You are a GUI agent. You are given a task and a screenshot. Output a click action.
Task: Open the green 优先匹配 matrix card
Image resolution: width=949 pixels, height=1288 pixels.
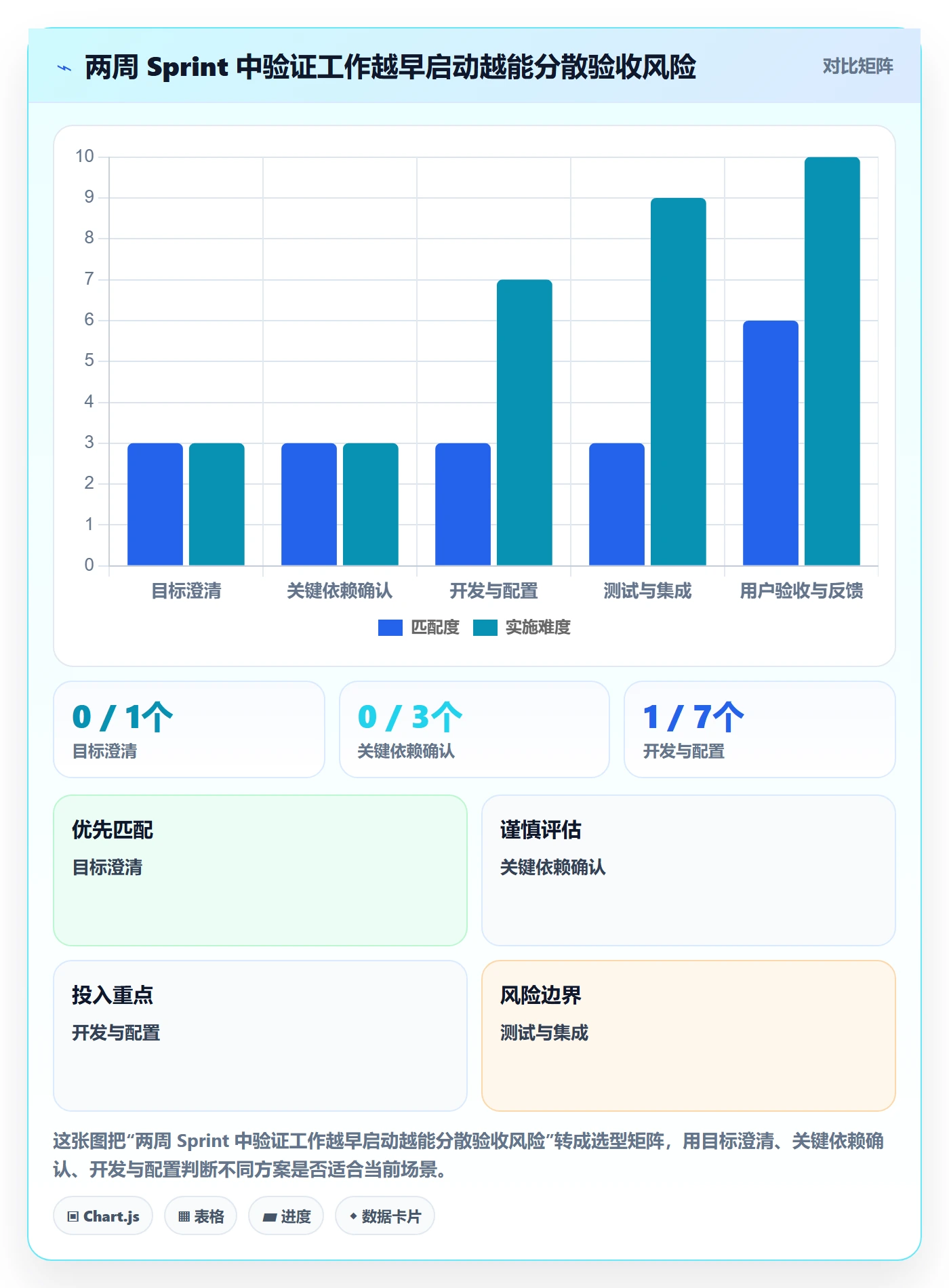(260, 870)
